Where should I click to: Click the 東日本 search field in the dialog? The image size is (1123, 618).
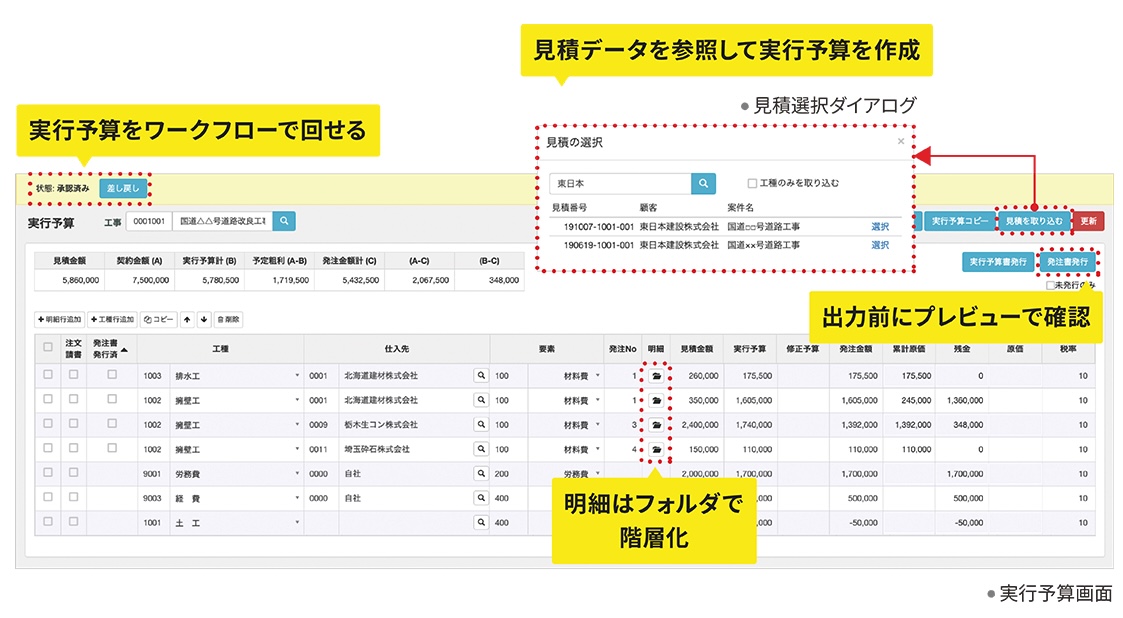[x=621, y=183]
